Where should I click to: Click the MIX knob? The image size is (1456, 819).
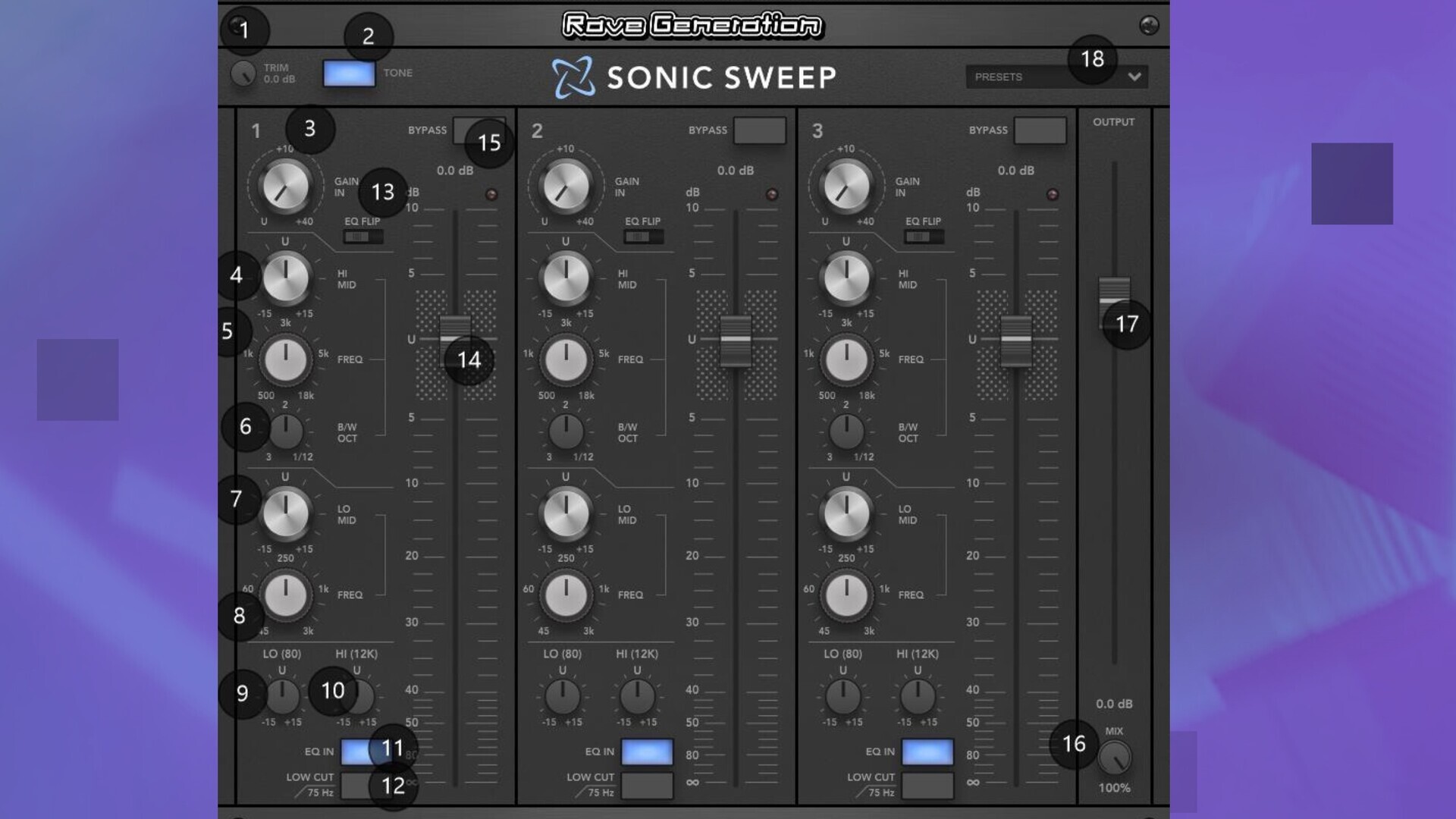1114,757
